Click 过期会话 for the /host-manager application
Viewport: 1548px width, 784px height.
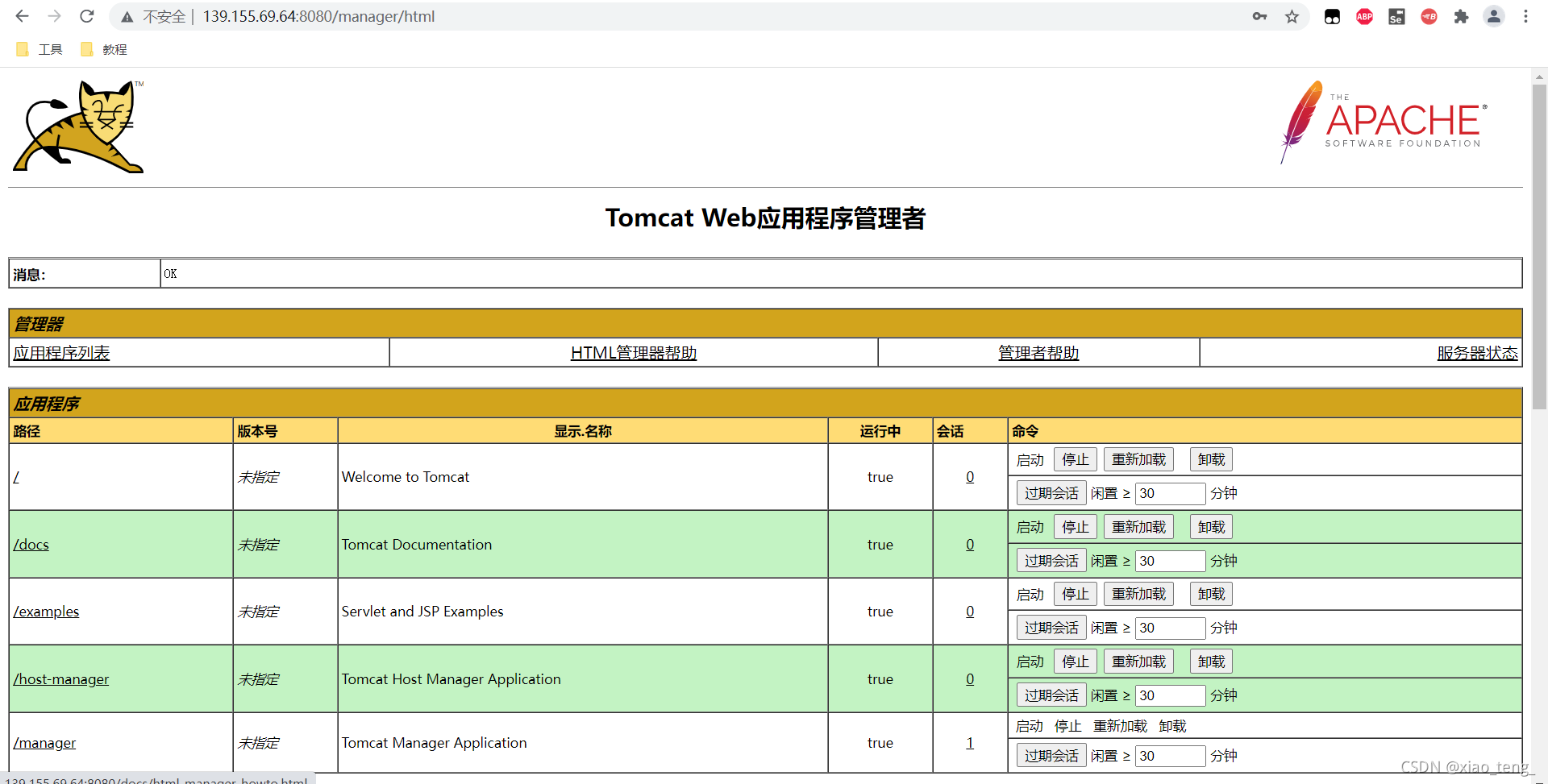(1051, 695)
